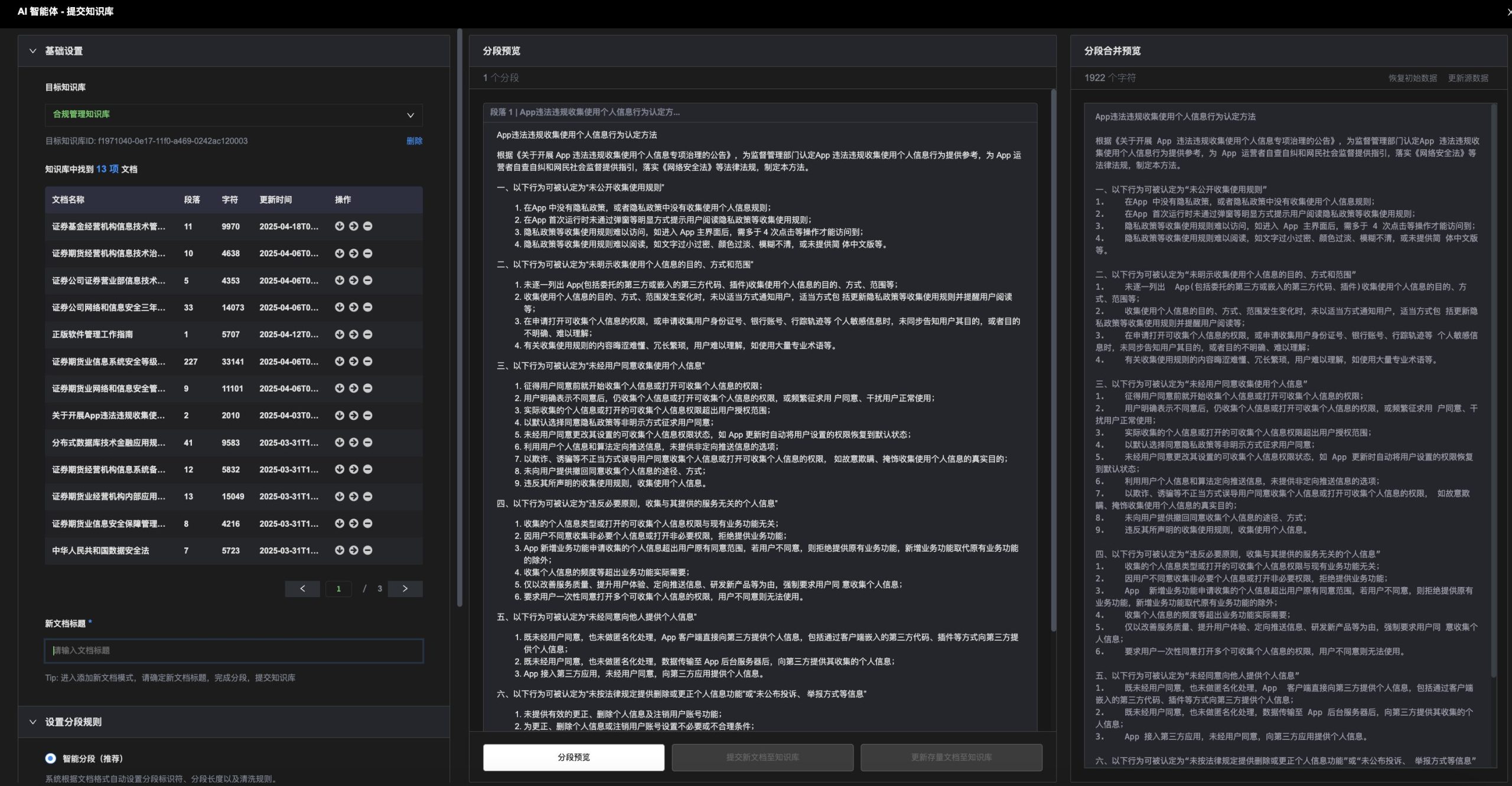Click right-arrow icon for 正版软件管理工作指南 row
The image size is (1512, 786).
353,334
